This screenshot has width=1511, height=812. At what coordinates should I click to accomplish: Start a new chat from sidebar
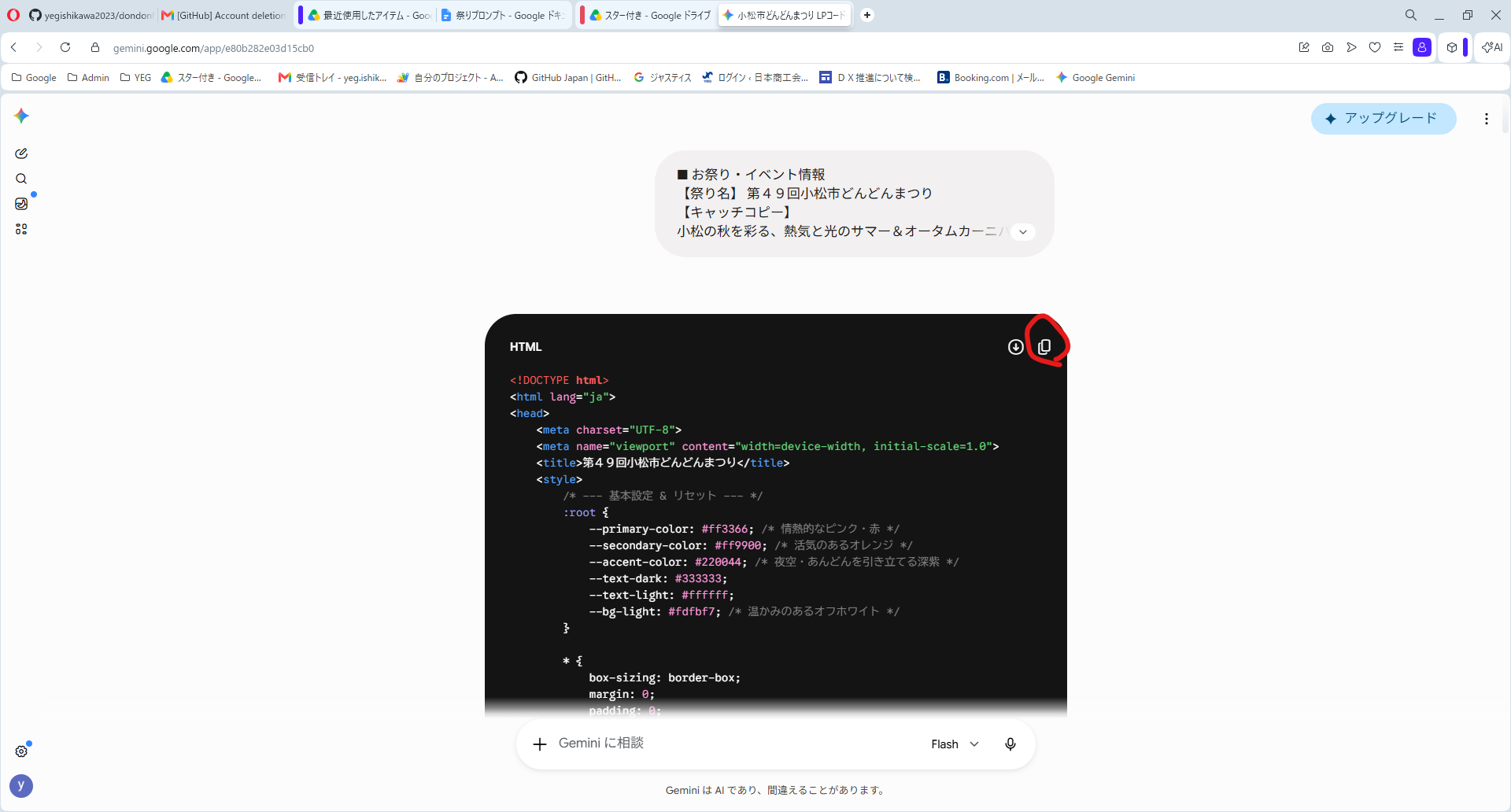(x=21, y=153)
